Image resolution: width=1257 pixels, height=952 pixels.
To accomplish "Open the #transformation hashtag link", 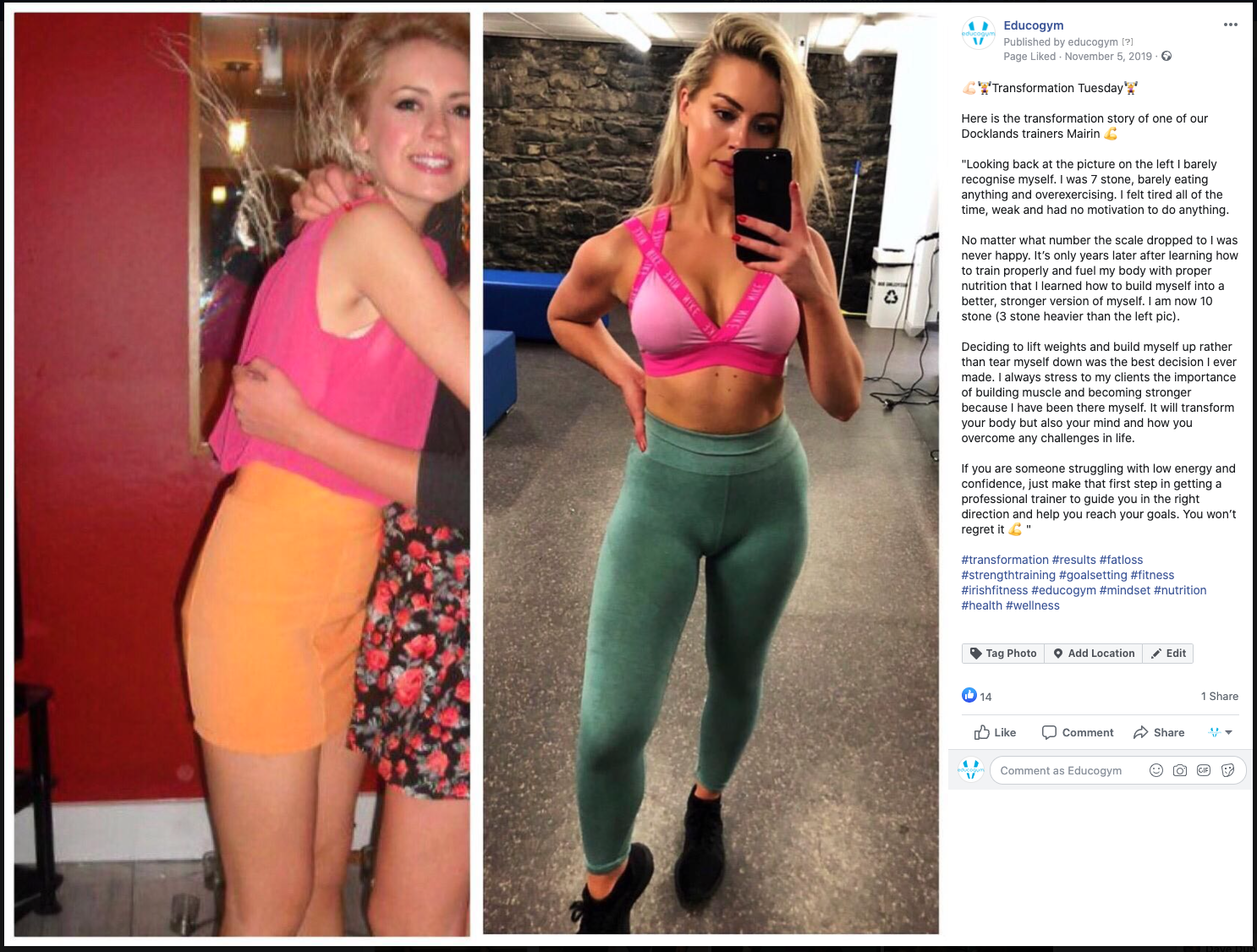I will pyautogui.click(x=1005, y=560).
